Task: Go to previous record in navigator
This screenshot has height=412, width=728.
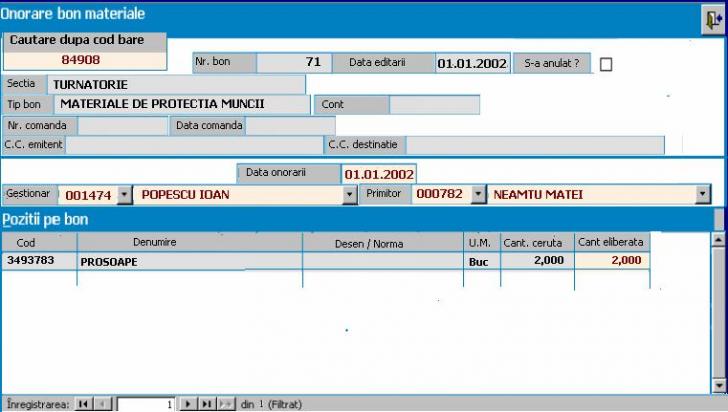Action: pyautogui.click(x=103, y=404)
